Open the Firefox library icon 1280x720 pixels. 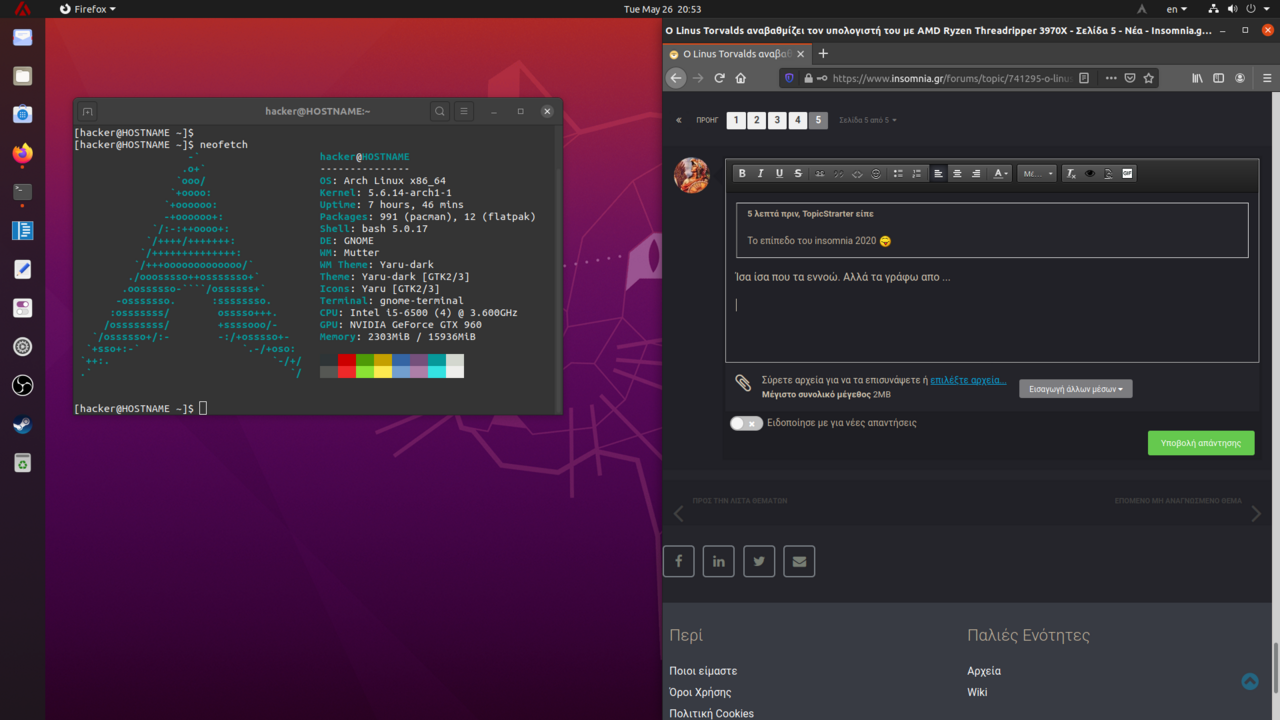(1197, 78)
